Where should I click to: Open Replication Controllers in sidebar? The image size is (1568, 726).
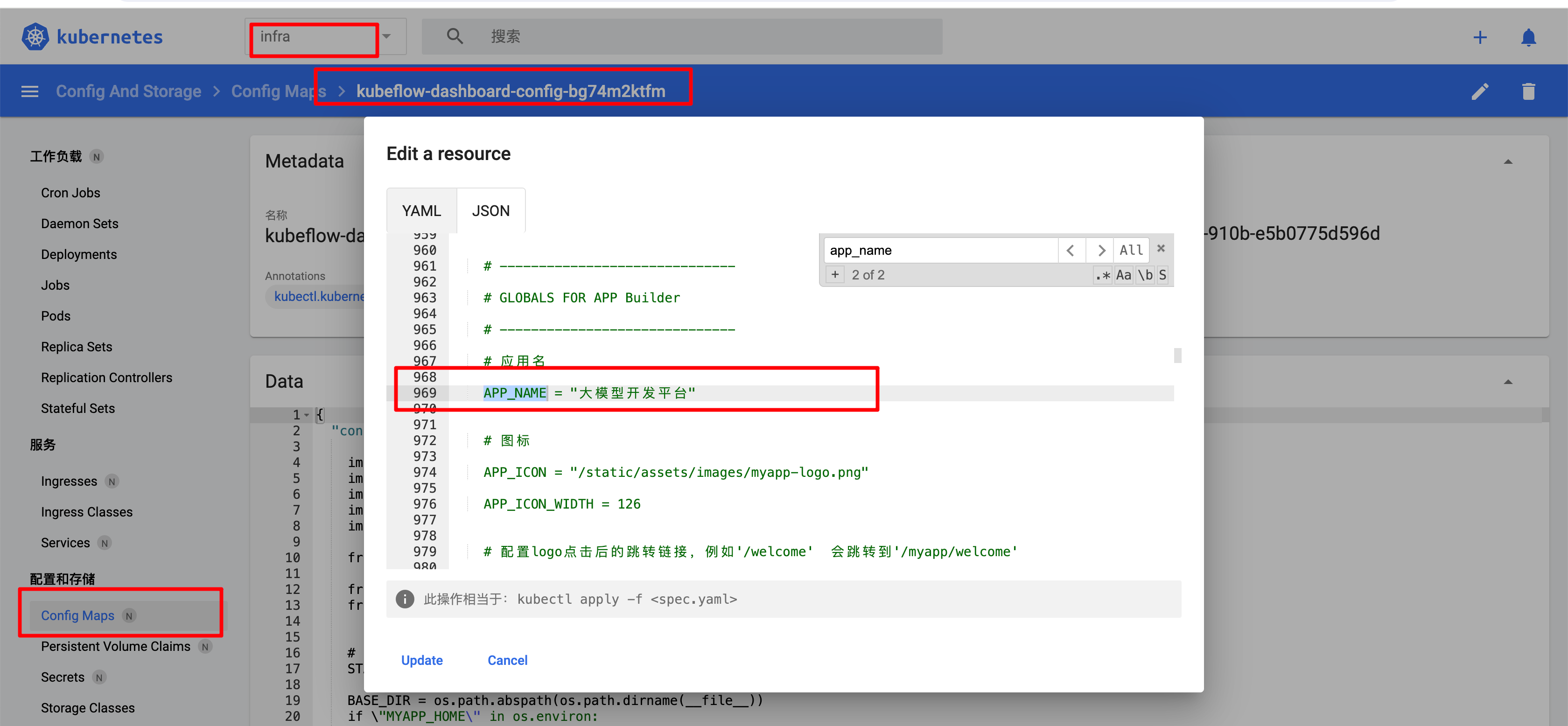pyautogui.click(x=106, y=377)
